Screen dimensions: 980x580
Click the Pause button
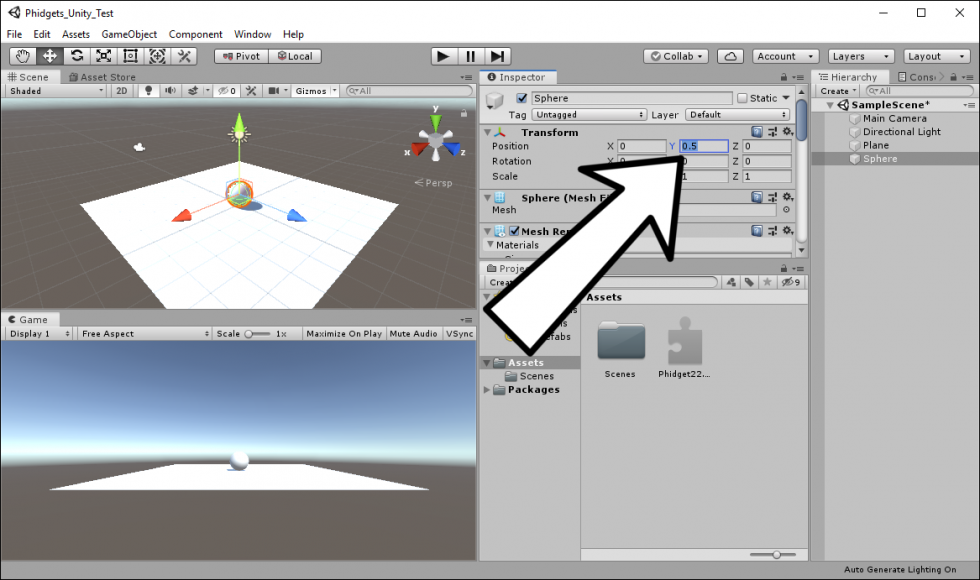click(x=470, y=56)
